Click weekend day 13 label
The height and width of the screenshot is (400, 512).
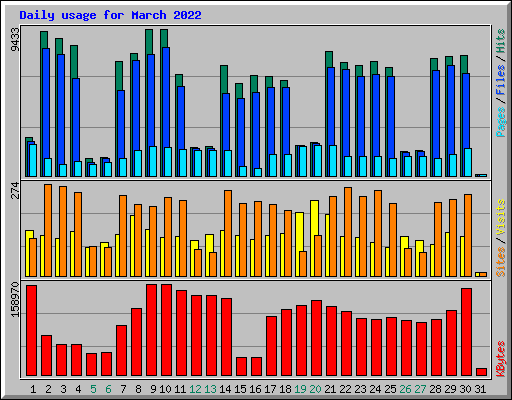[x=210, y=389]
